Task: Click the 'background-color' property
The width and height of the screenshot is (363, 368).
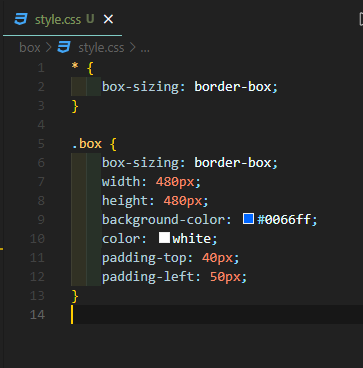Action: (163, 220)
